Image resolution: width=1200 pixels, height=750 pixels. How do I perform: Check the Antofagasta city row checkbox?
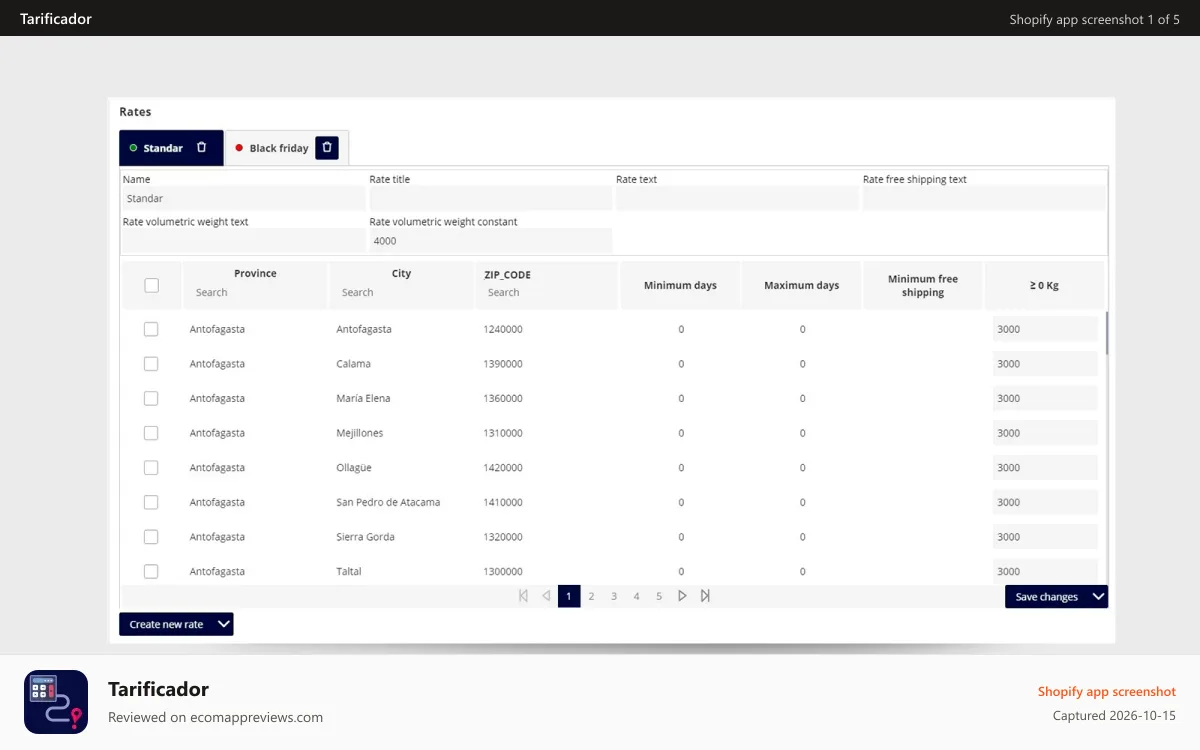(x=151, y=329)
